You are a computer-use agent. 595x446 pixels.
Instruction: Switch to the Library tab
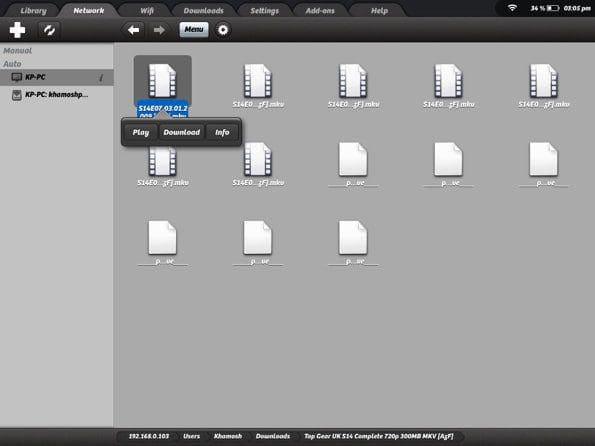tap(33, 11)
